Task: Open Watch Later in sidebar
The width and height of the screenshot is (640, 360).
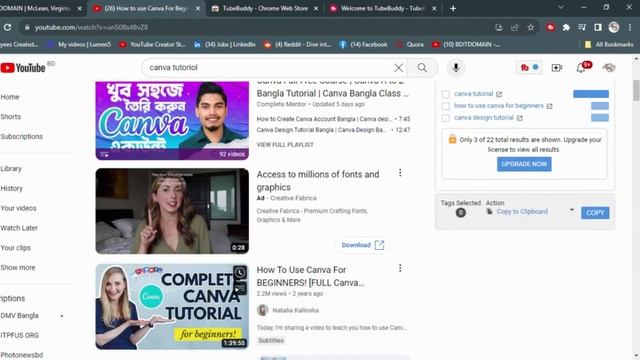Action: 19,228
